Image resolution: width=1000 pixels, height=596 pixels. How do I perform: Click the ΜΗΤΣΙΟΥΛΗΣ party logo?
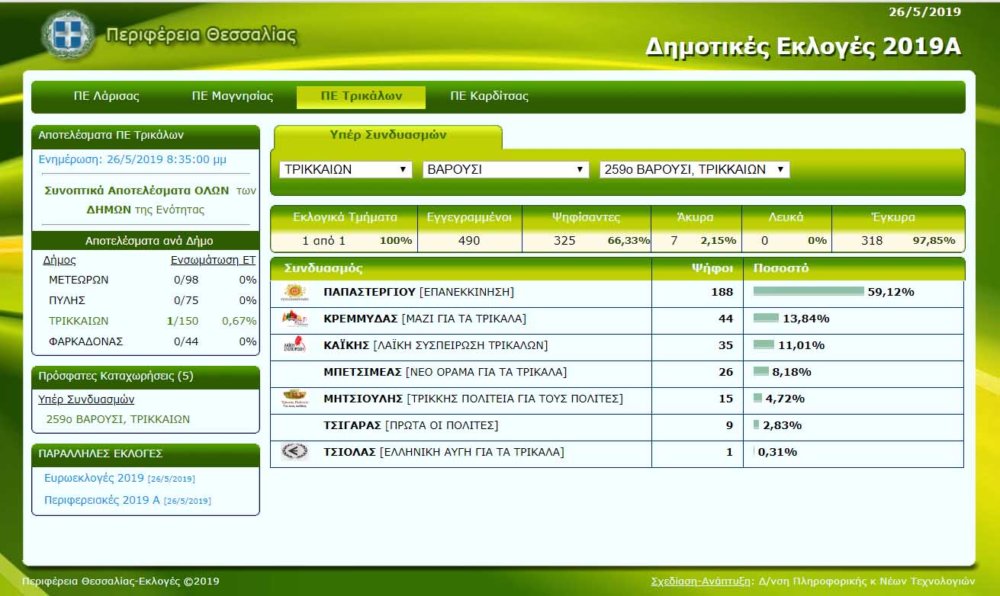295,399
